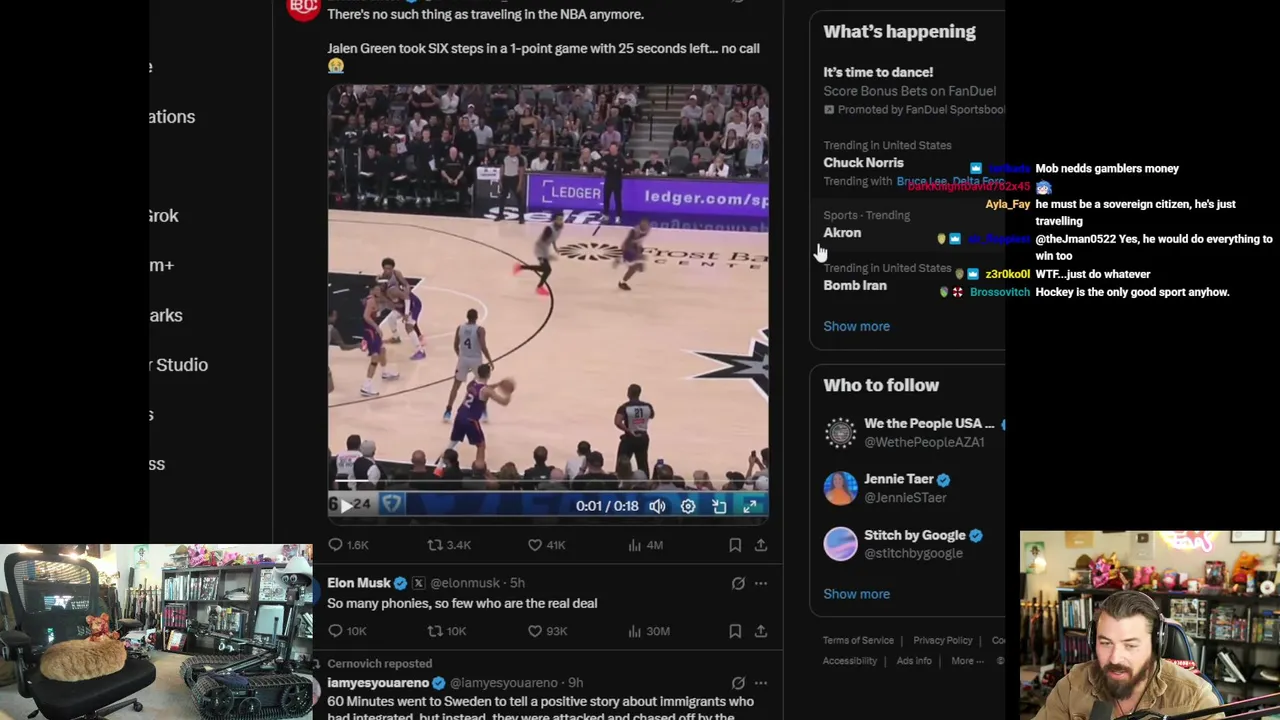The image size is (1280, 720).
Task: Expand the More footer menu
Action: pyautogui.click(x=967, y=661)
